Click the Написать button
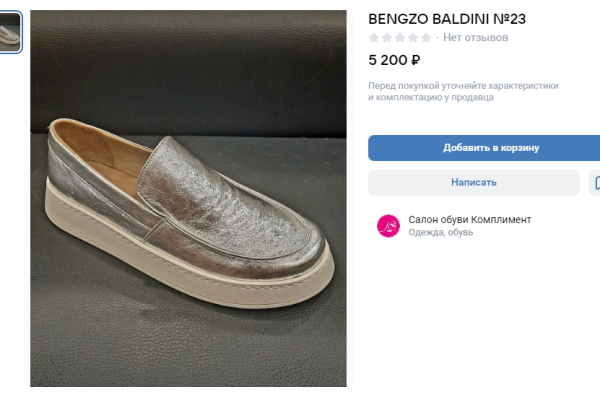This screenshot has height=400, width=600. [473, 183]
